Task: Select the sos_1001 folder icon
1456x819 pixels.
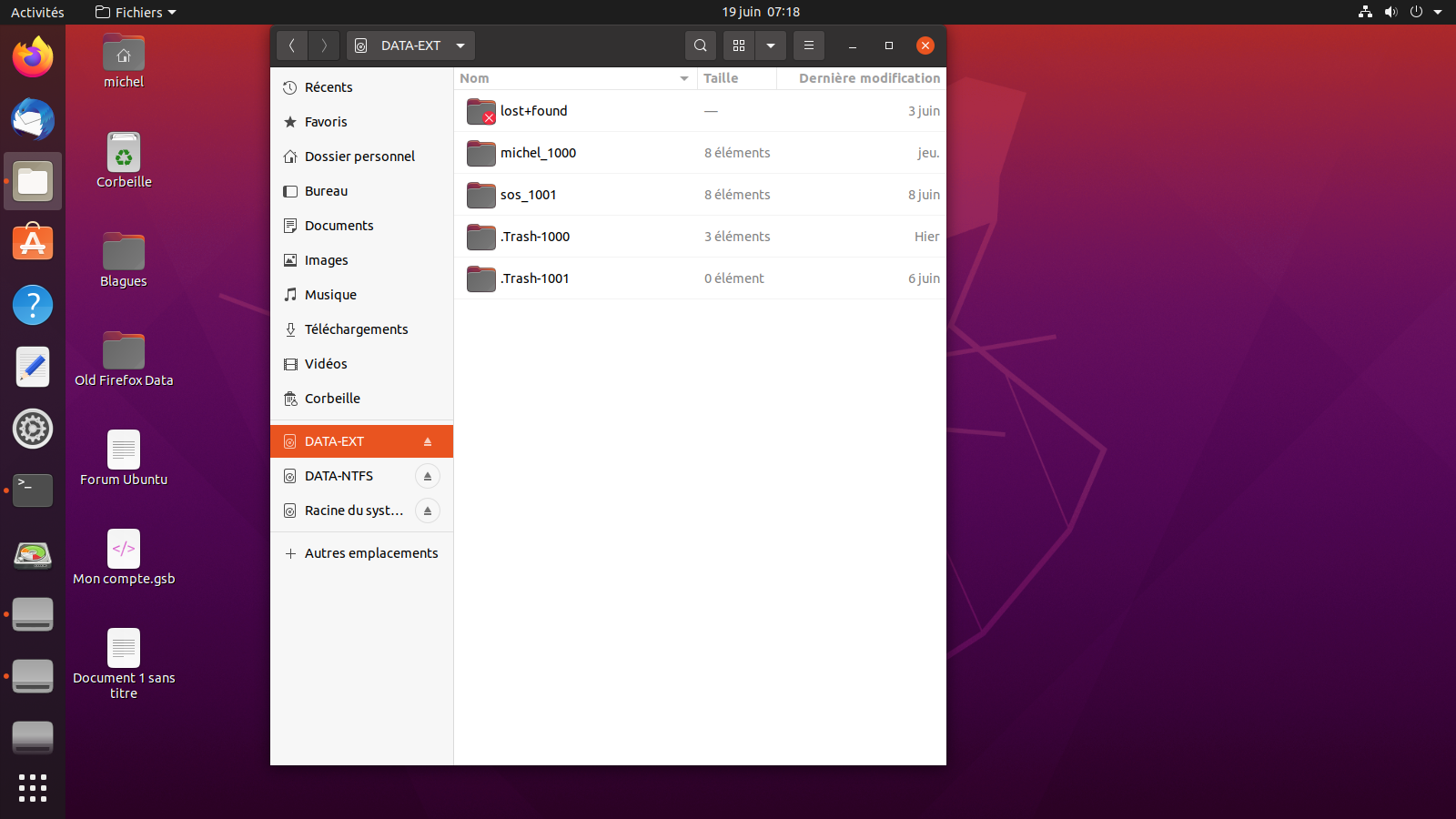Action: (480, 195)
